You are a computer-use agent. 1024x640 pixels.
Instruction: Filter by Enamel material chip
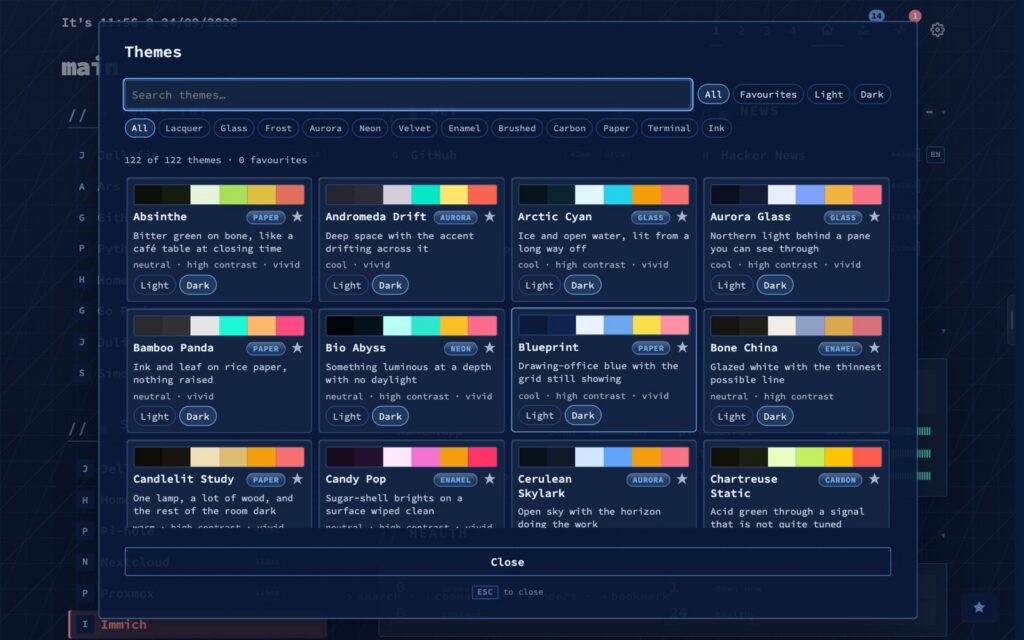(464, 129)
